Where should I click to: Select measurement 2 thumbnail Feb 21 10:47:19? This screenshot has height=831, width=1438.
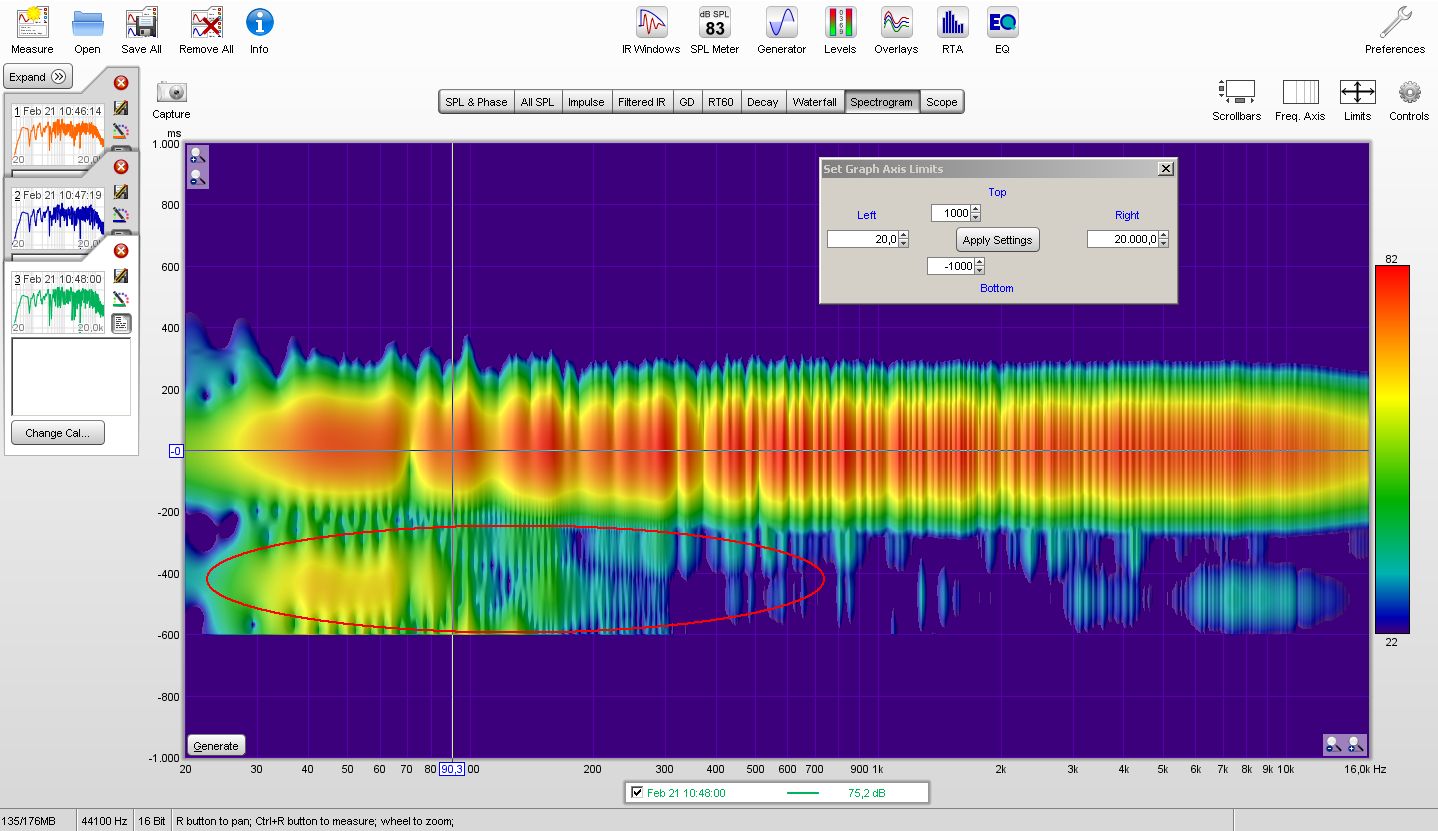coord(58,217)
